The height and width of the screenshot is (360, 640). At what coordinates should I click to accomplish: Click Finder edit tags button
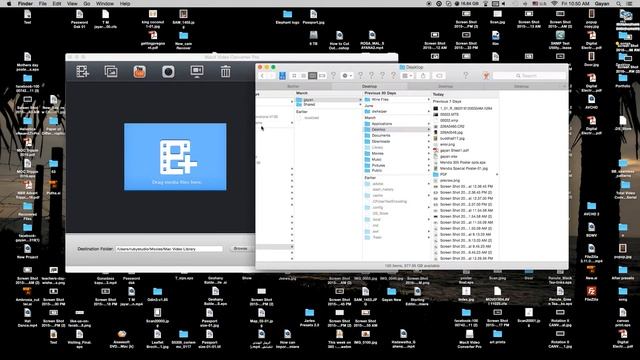click(439, 76)
